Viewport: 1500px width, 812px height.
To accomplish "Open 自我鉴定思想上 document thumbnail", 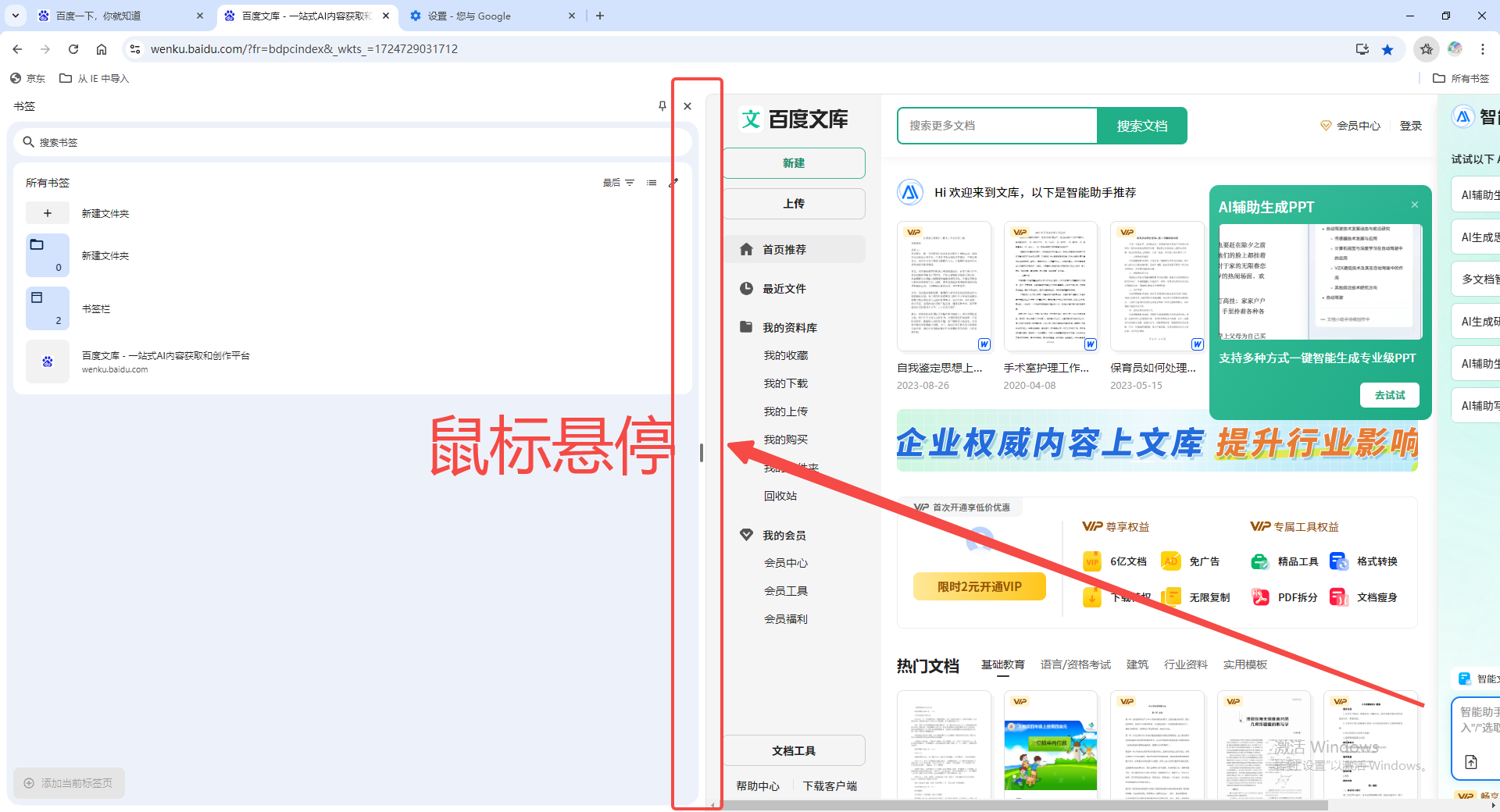I will click(x=944, y=287).
